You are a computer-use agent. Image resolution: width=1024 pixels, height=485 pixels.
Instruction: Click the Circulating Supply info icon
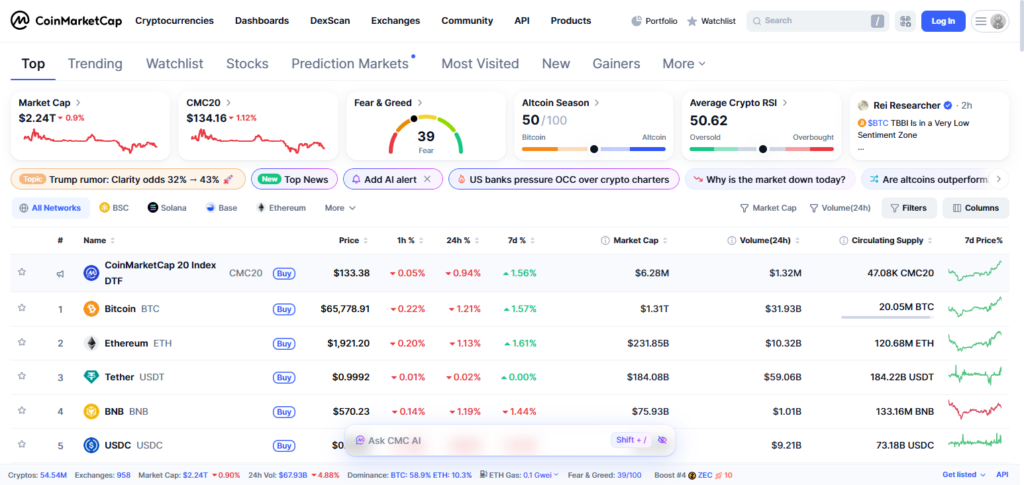843,240
